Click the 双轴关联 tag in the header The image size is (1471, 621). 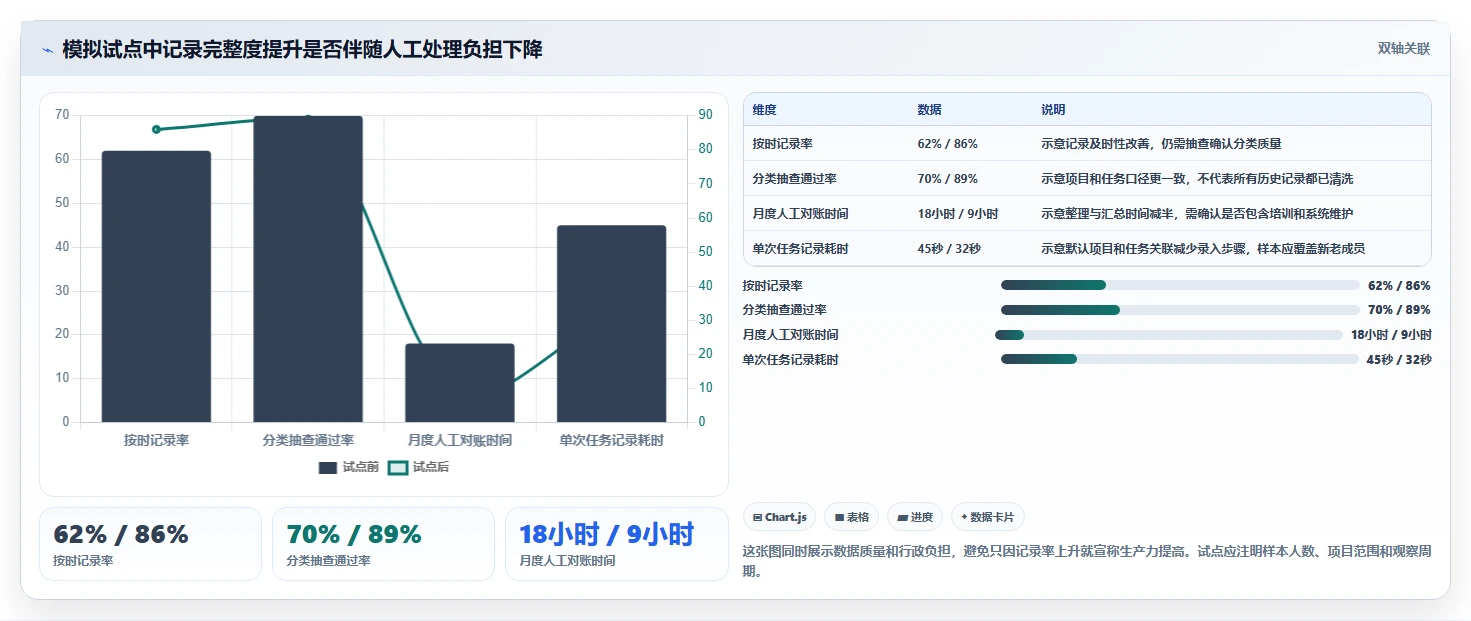point(1403,49)
